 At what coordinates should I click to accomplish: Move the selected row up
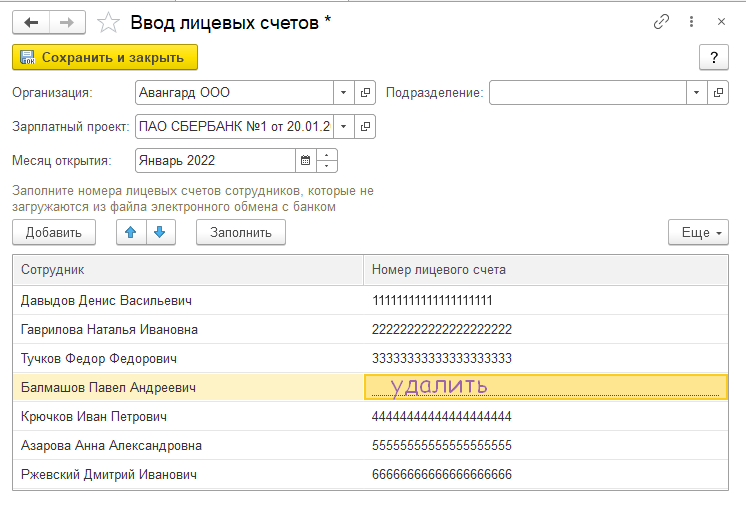[x=131, y=232]
